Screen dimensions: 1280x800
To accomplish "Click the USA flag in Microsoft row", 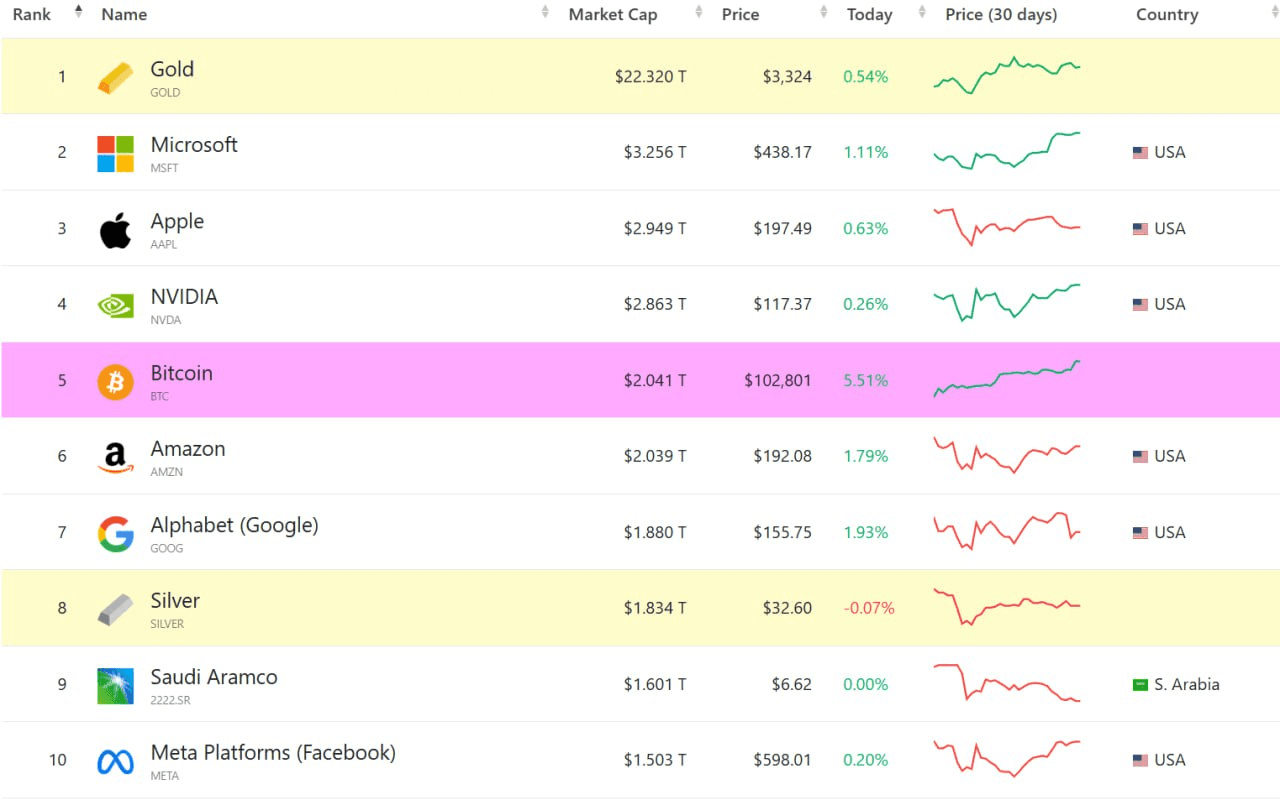I will point(1140,153).
